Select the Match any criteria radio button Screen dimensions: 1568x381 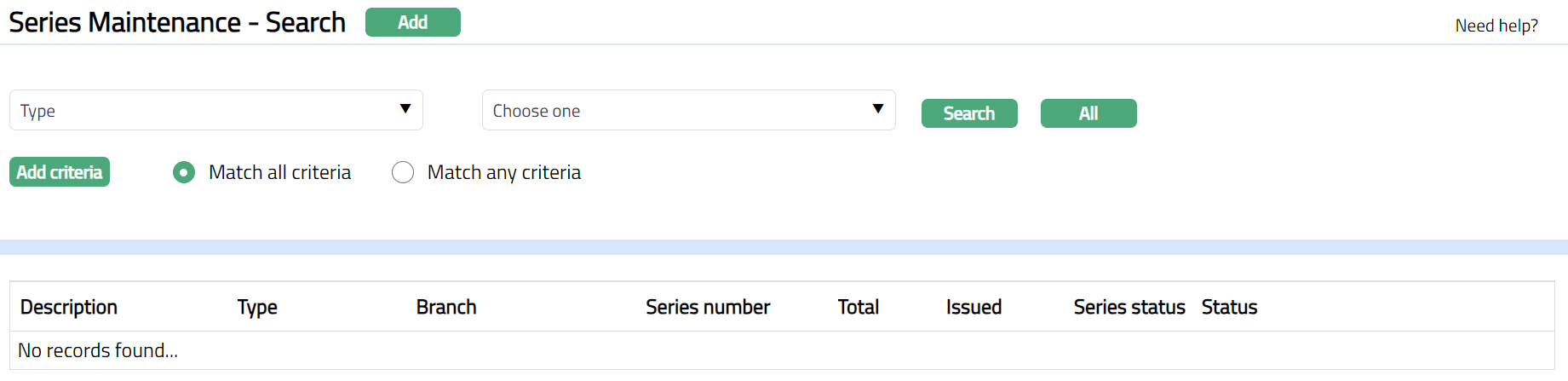(403, 172)
